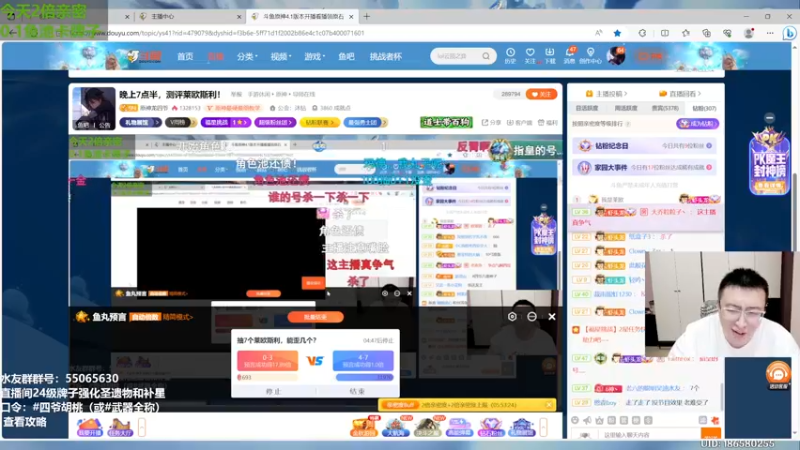
Task: Expand the 游戏 navigation dropdown
Action: [314, 57]
